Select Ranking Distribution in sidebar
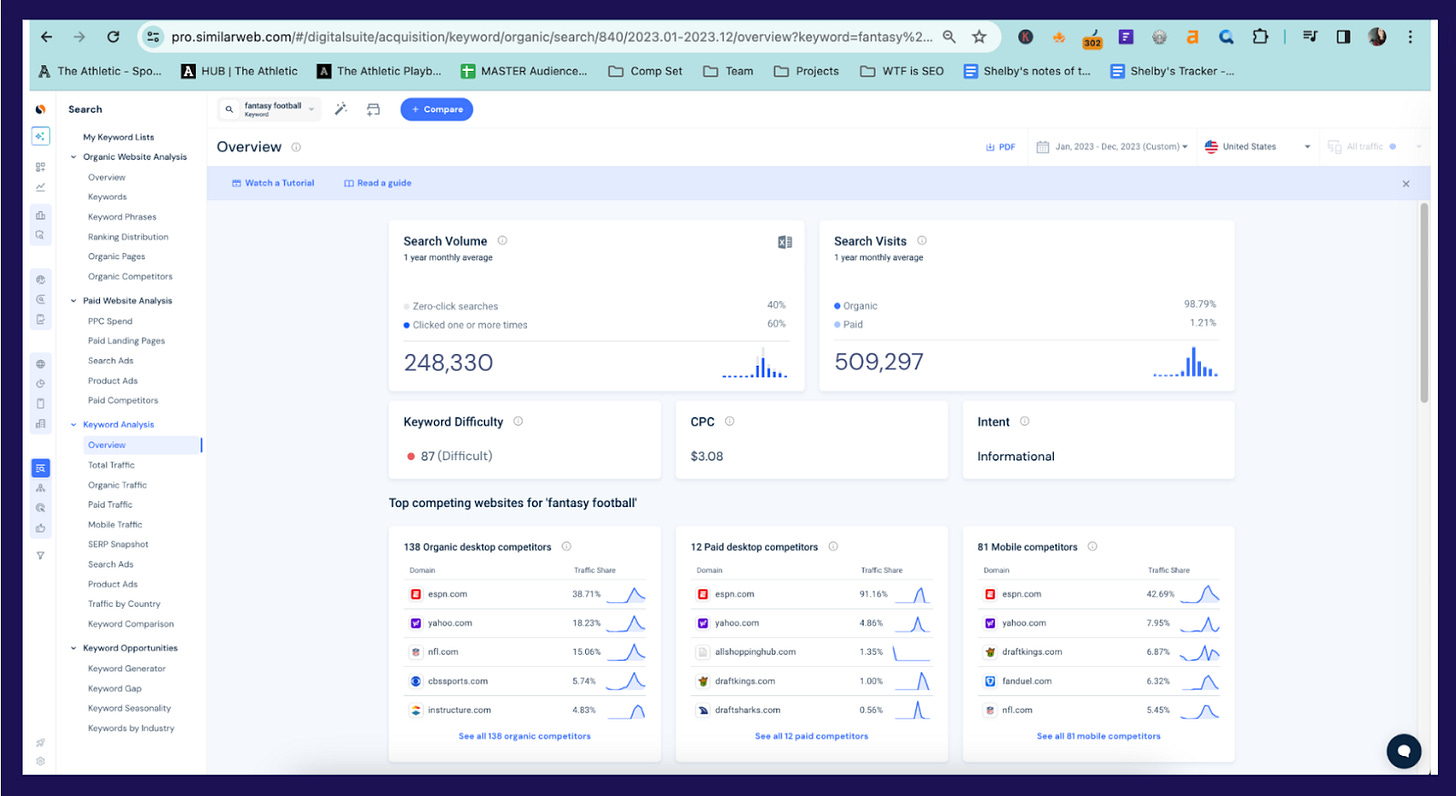 click(x=128, y=237)
